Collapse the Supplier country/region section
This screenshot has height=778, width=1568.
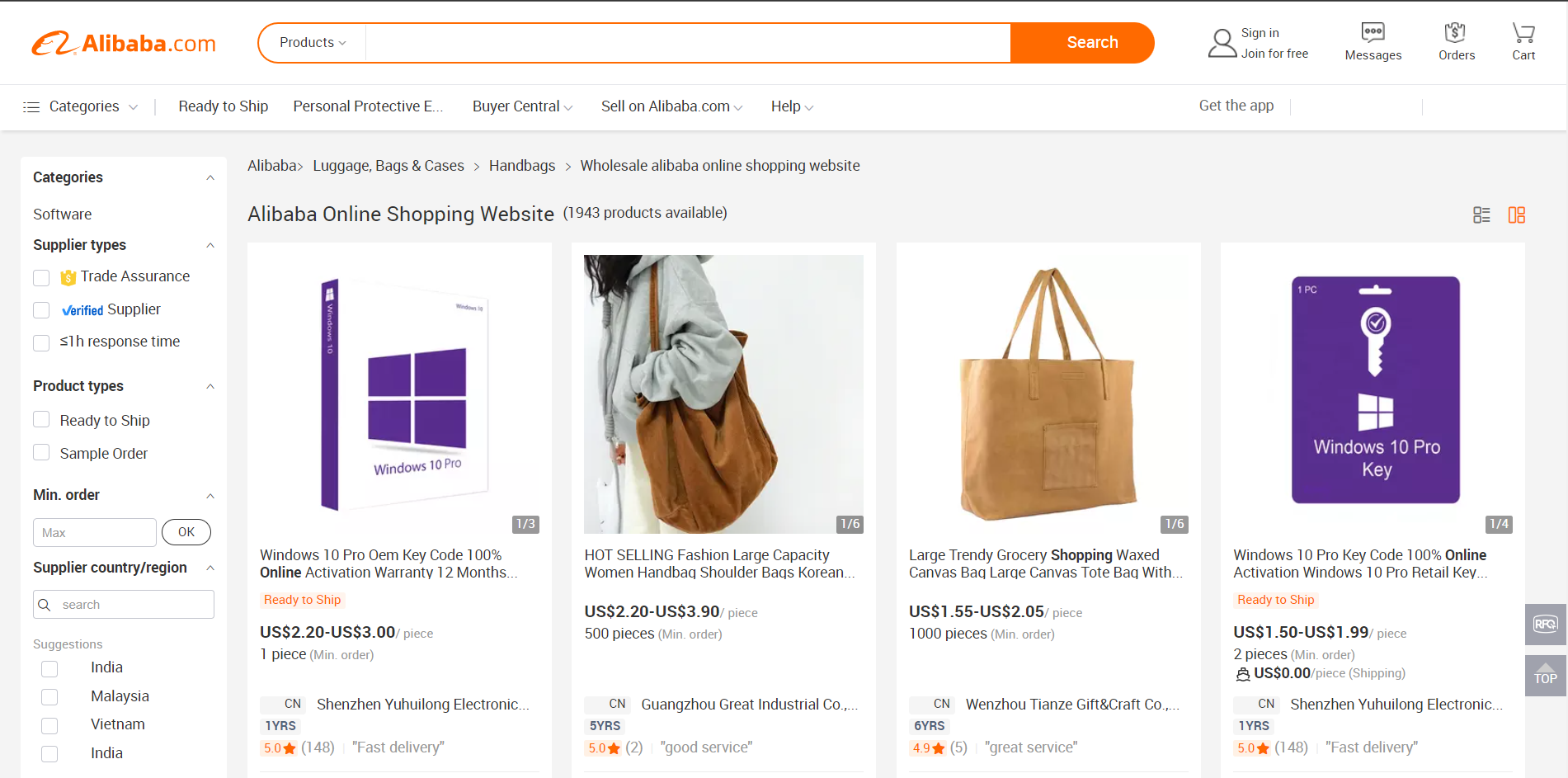(210, 568)
